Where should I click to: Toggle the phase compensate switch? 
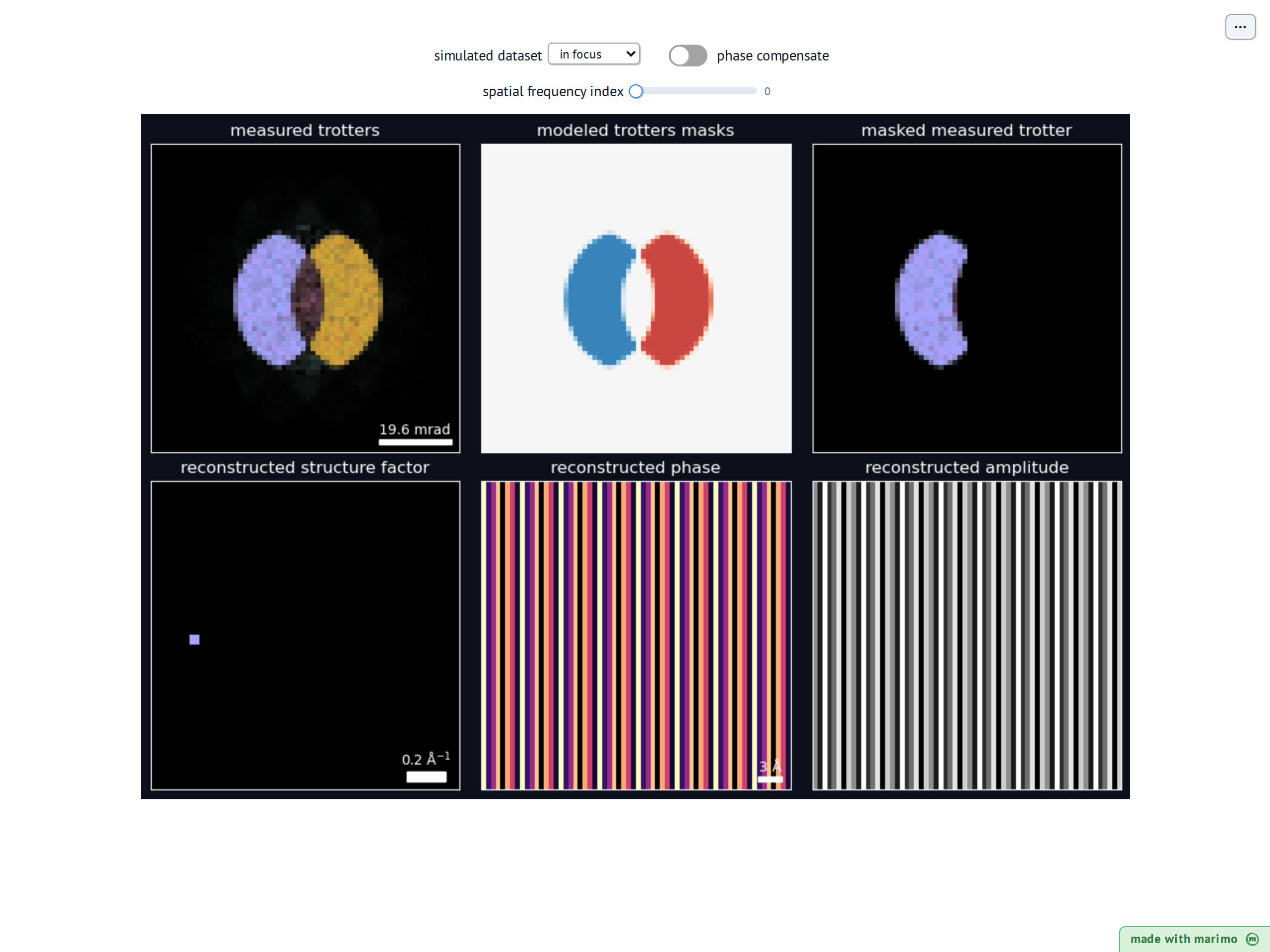[688, 56]
